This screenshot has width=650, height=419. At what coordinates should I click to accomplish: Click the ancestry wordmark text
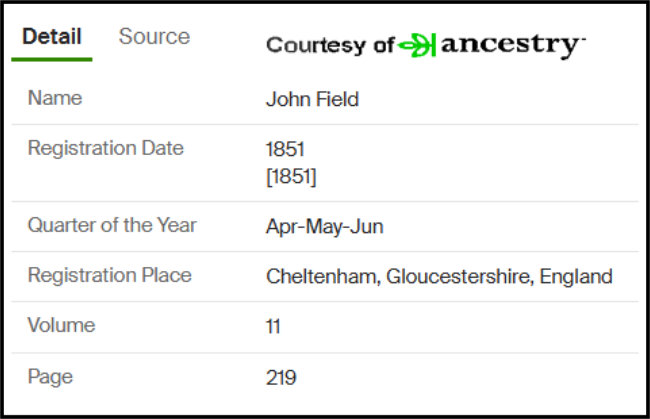(x=513, y=46)
